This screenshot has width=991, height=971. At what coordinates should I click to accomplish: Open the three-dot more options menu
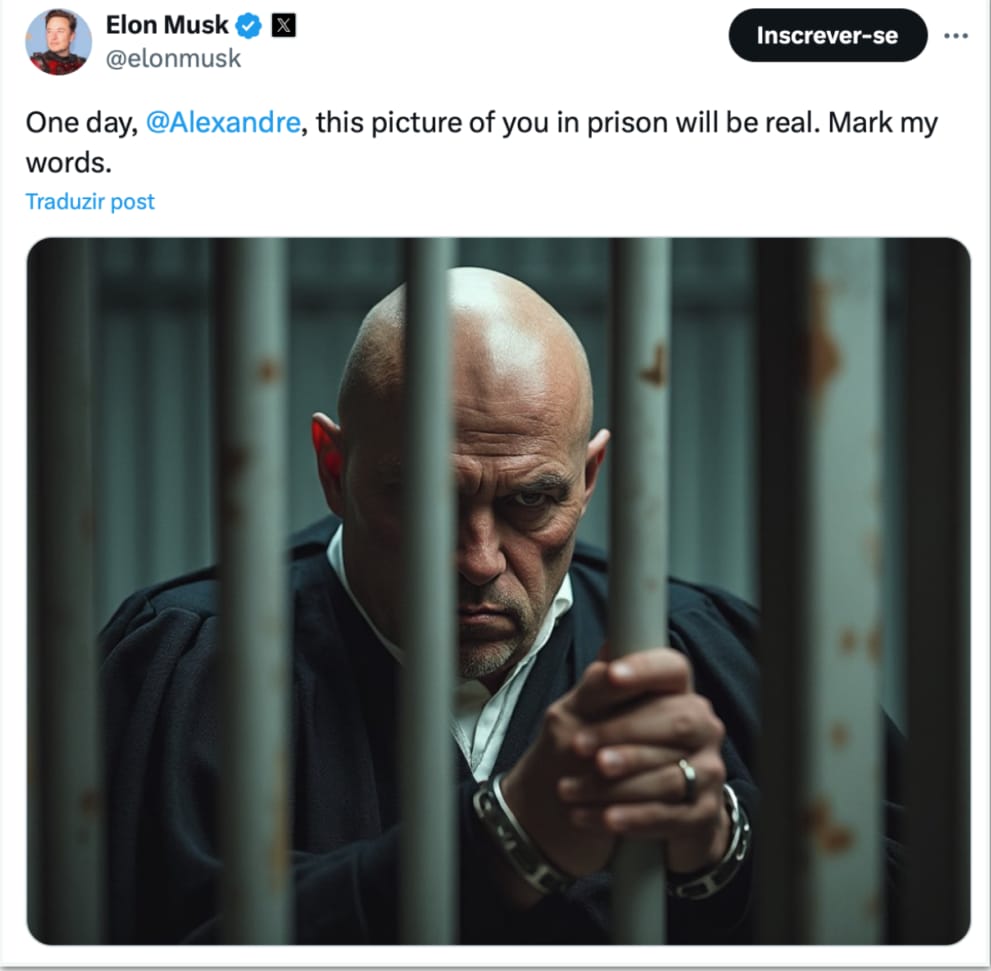click(956, 35)
